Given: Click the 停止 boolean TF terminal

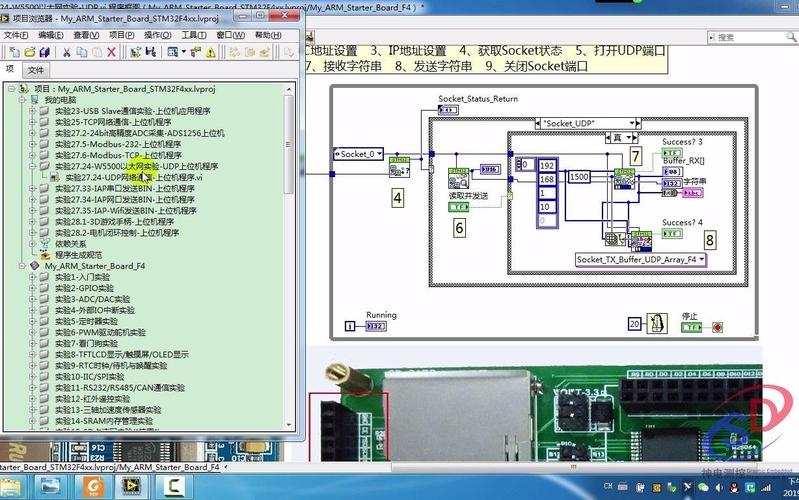Looking at the screenshot, I should [x=692, y=327].
